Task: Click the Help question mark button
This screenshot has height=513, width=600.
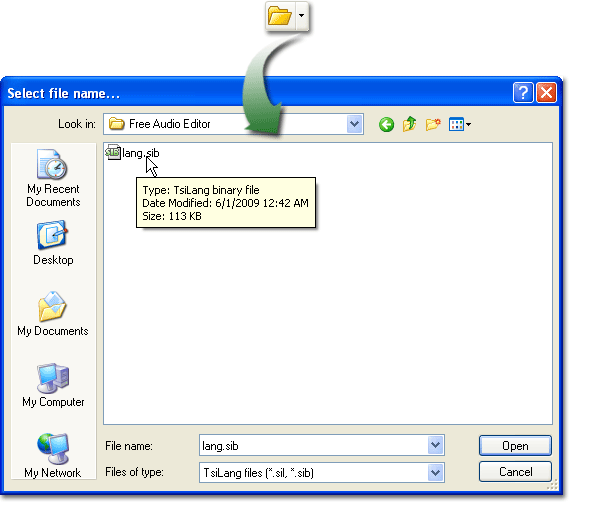Action: tap(523, 93)
